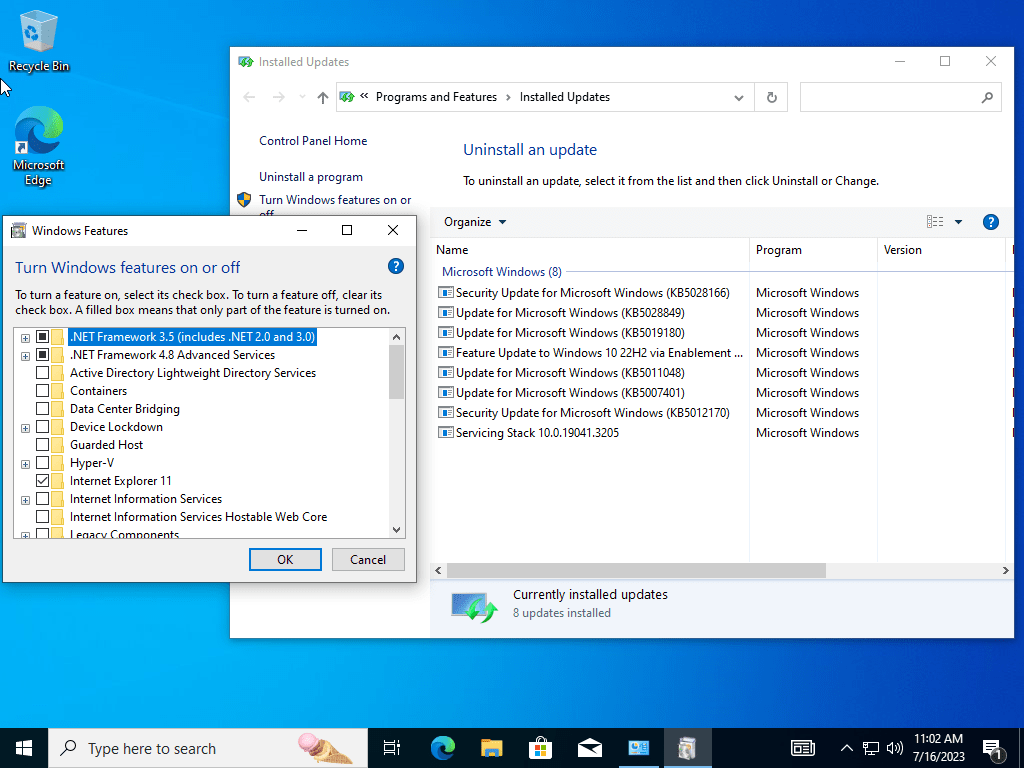Show hidden icons in system tray
The image size is (1024, 768).
tap(846, 748)
